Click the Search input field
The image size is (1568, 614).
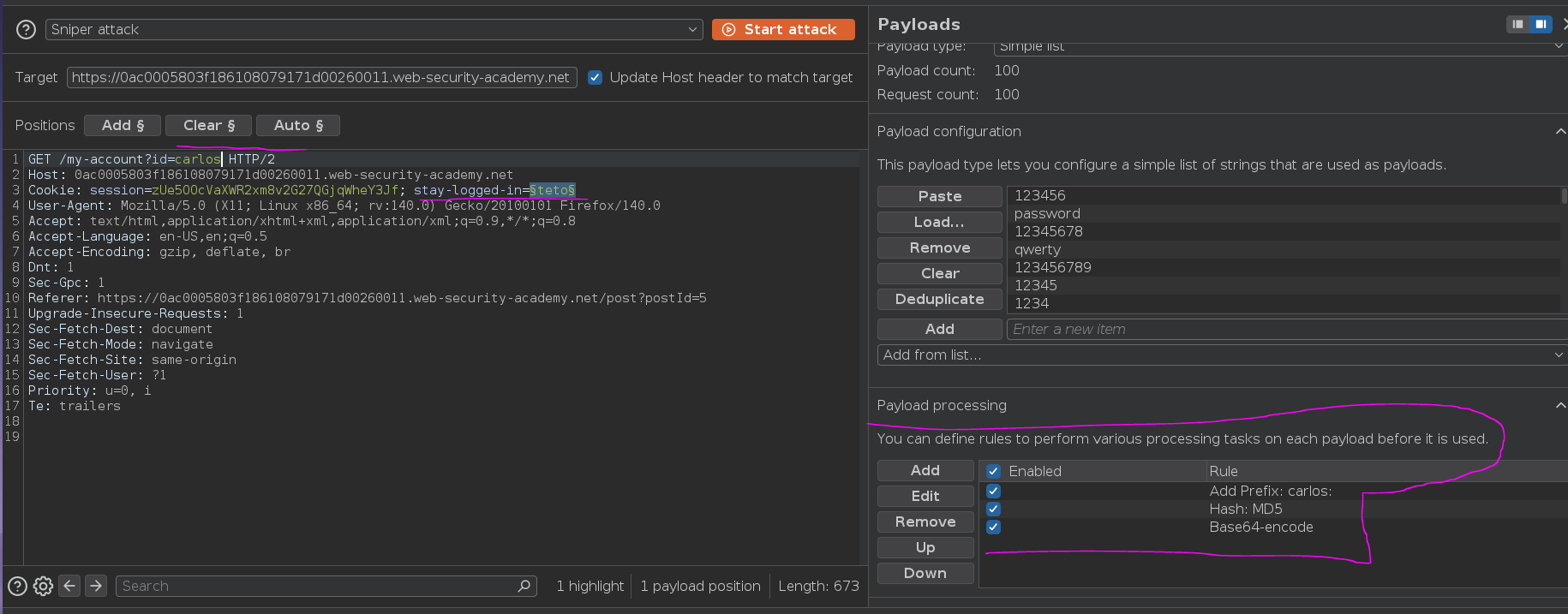tap(326, 586)
